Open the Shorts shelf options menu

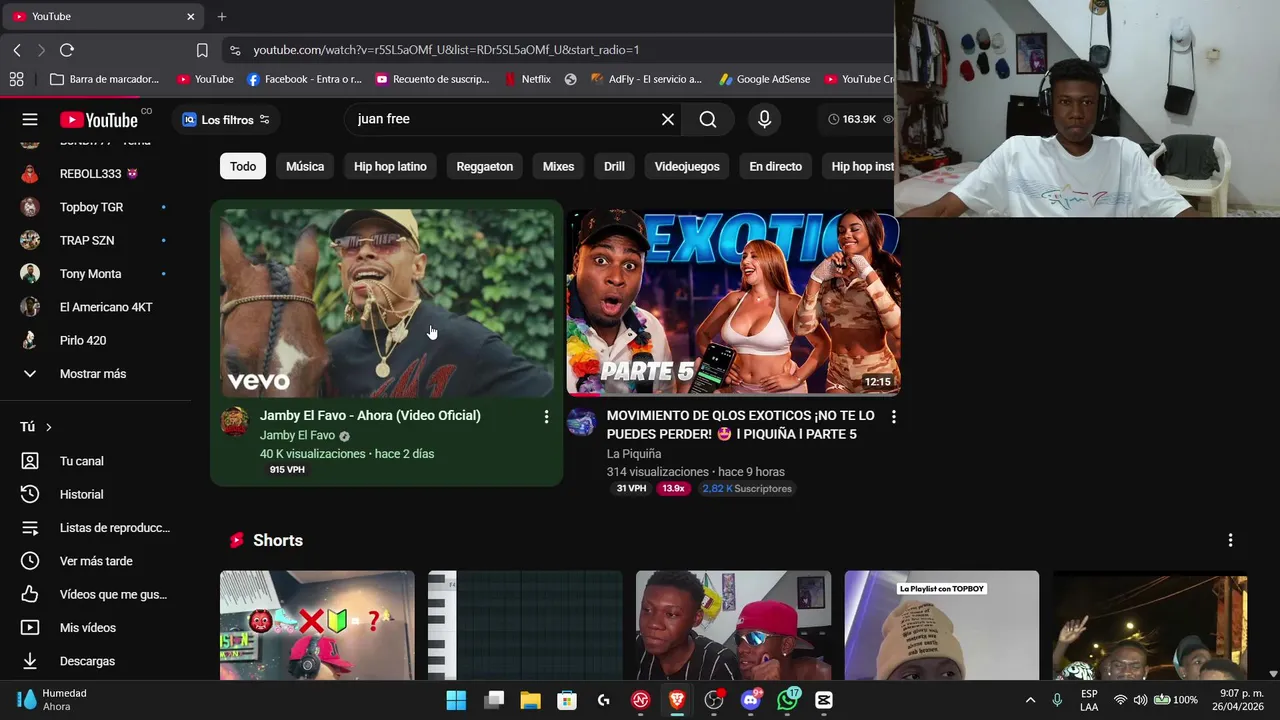coord(1230,540)
